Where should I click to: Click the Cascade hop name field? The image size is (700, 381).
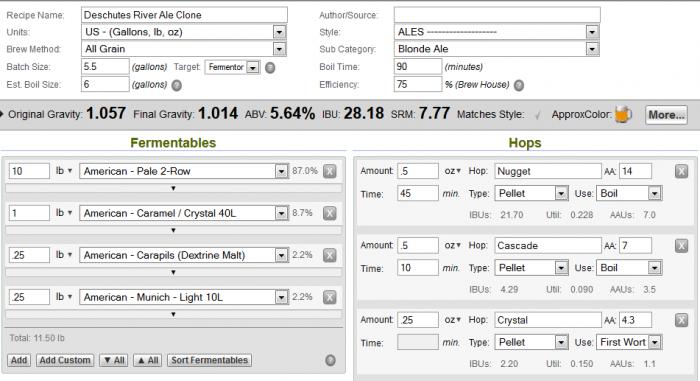pos(548,245)
